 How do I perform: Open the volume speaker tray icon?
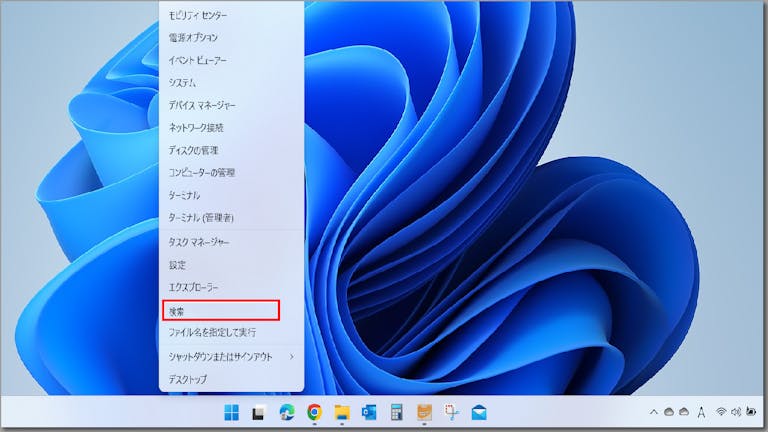click(736, 412)
